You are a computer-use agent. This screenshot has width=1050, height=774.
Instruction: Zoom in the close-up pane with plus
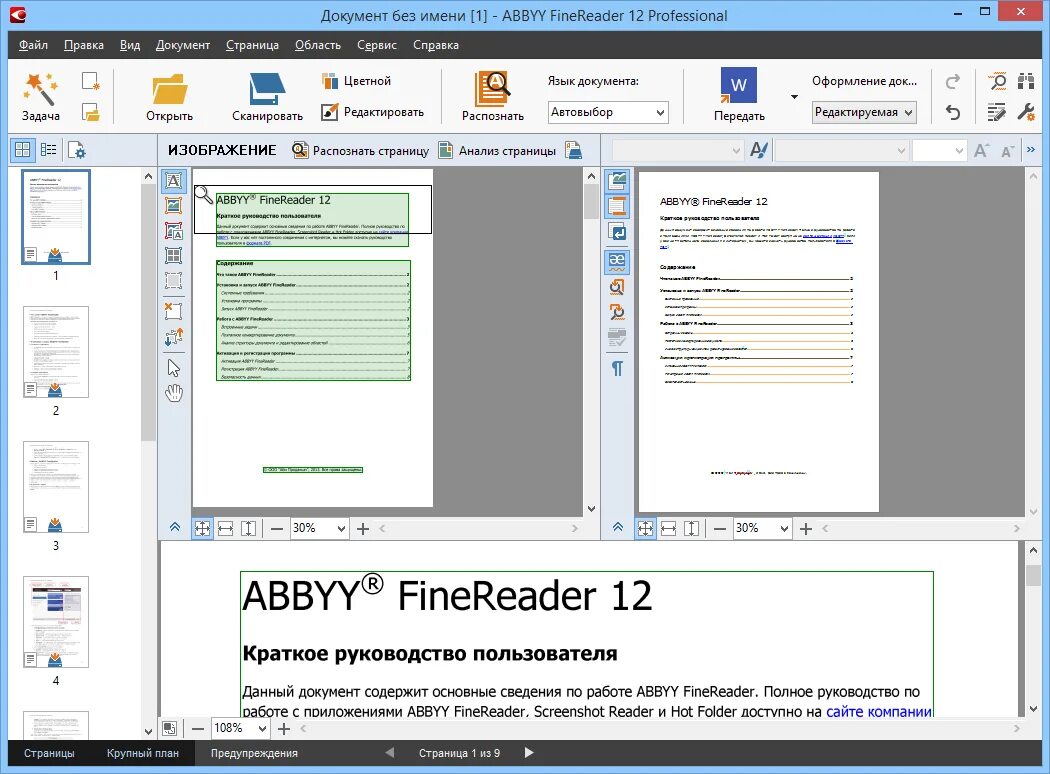point(284,728)
